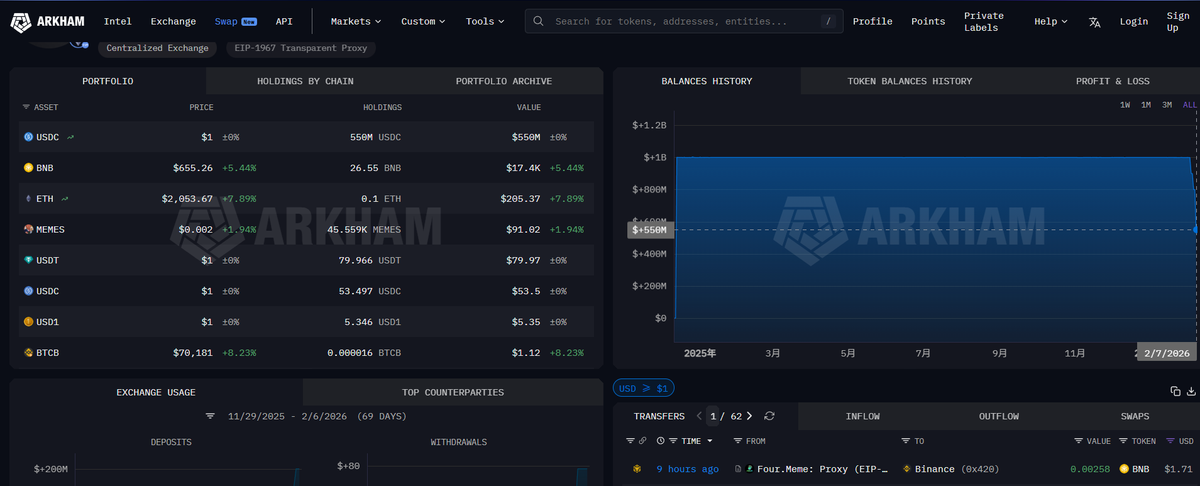Click the Arkham logo
This screenshot has height=486, width=1200.
tap(47, 21)
